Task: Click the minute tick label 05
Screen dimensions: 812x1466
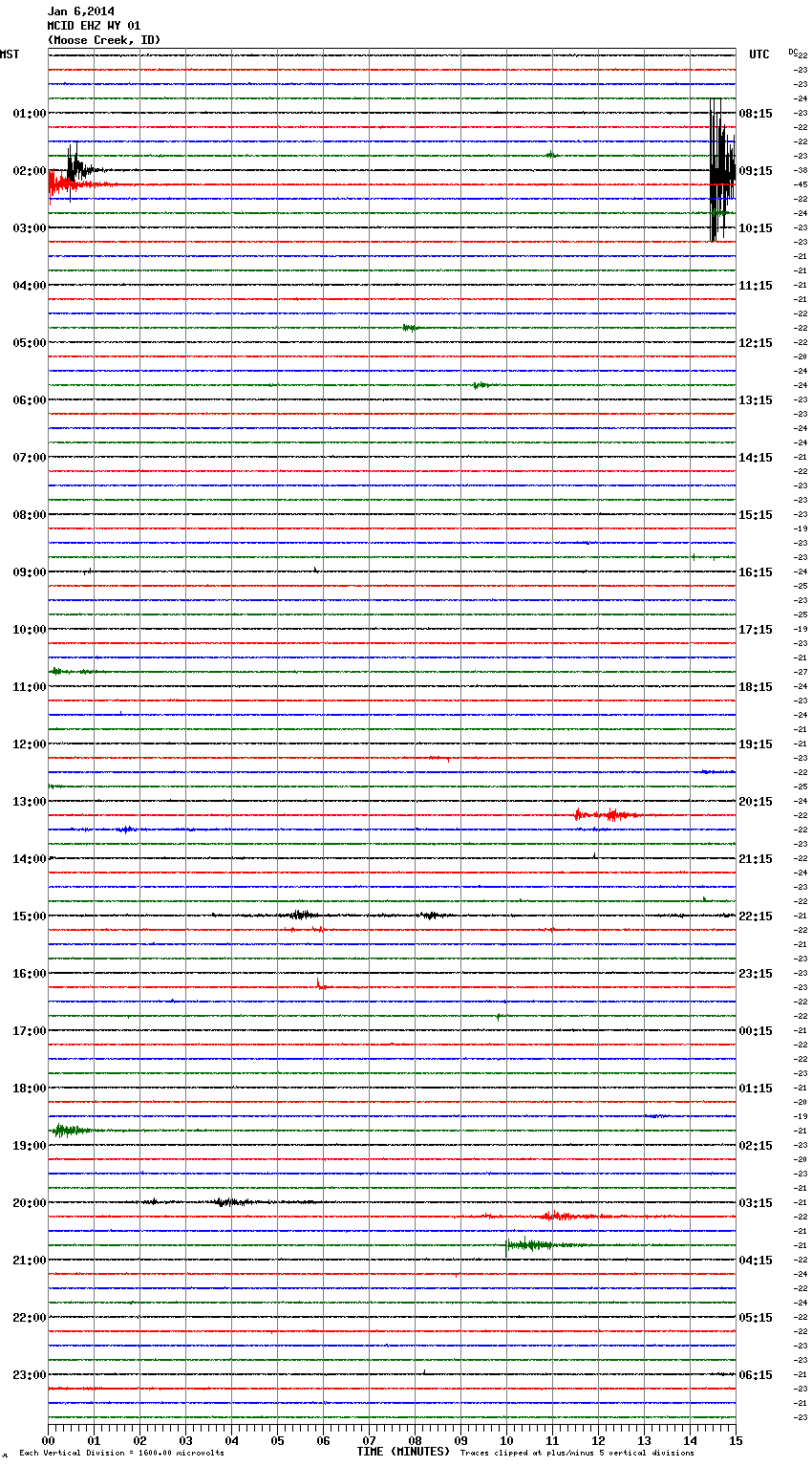Action: pyautogui.click(x=277, y=1440)
